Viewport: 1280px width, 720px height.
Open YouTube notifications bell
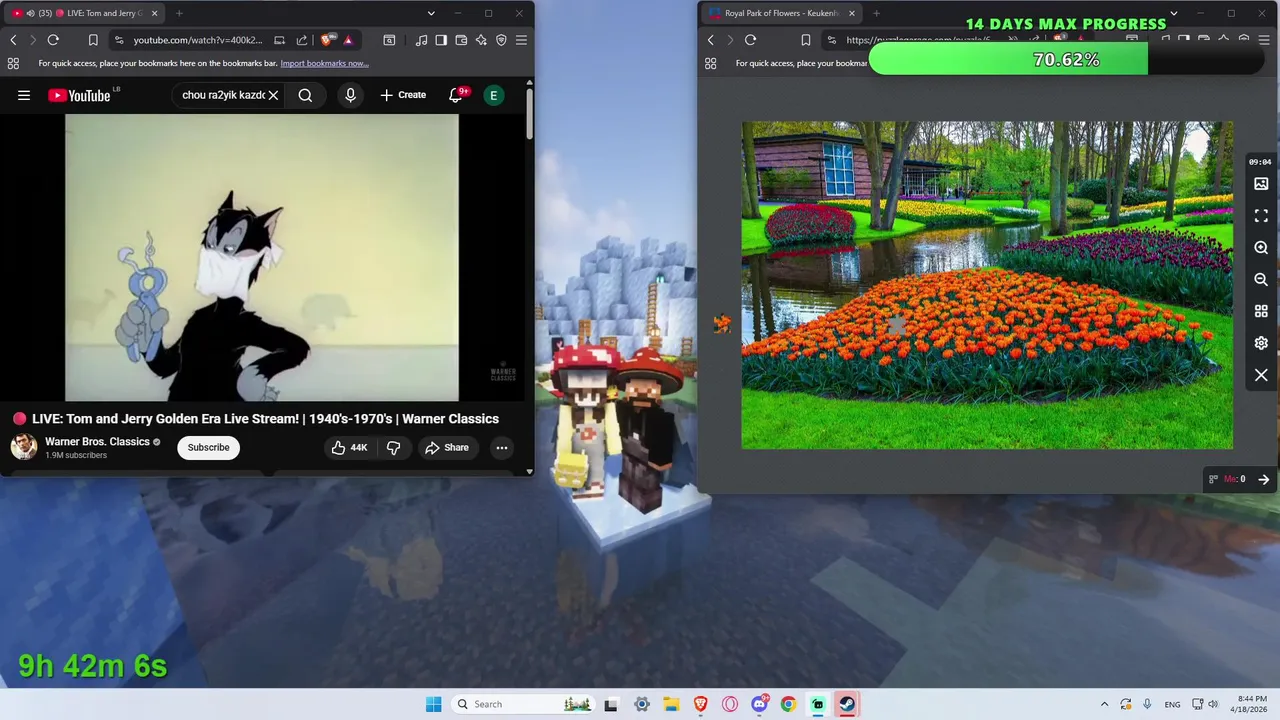[x=455, y=95]
